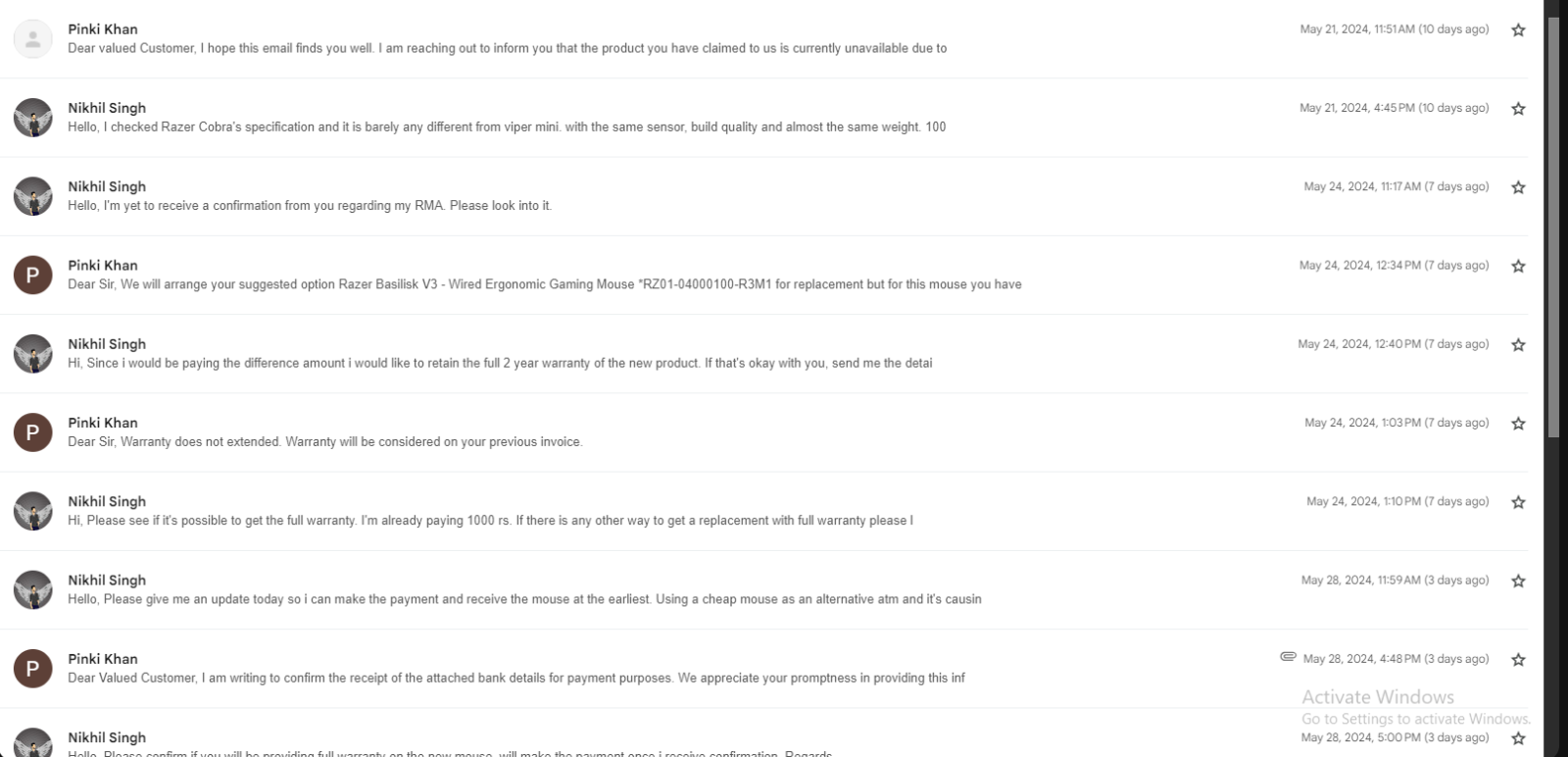Screen dimensions: 1568x757
Task: Click Nikhil Singh's avatar on Razer Cobra message
Action: pyautogui.click(x=32, y=118)
